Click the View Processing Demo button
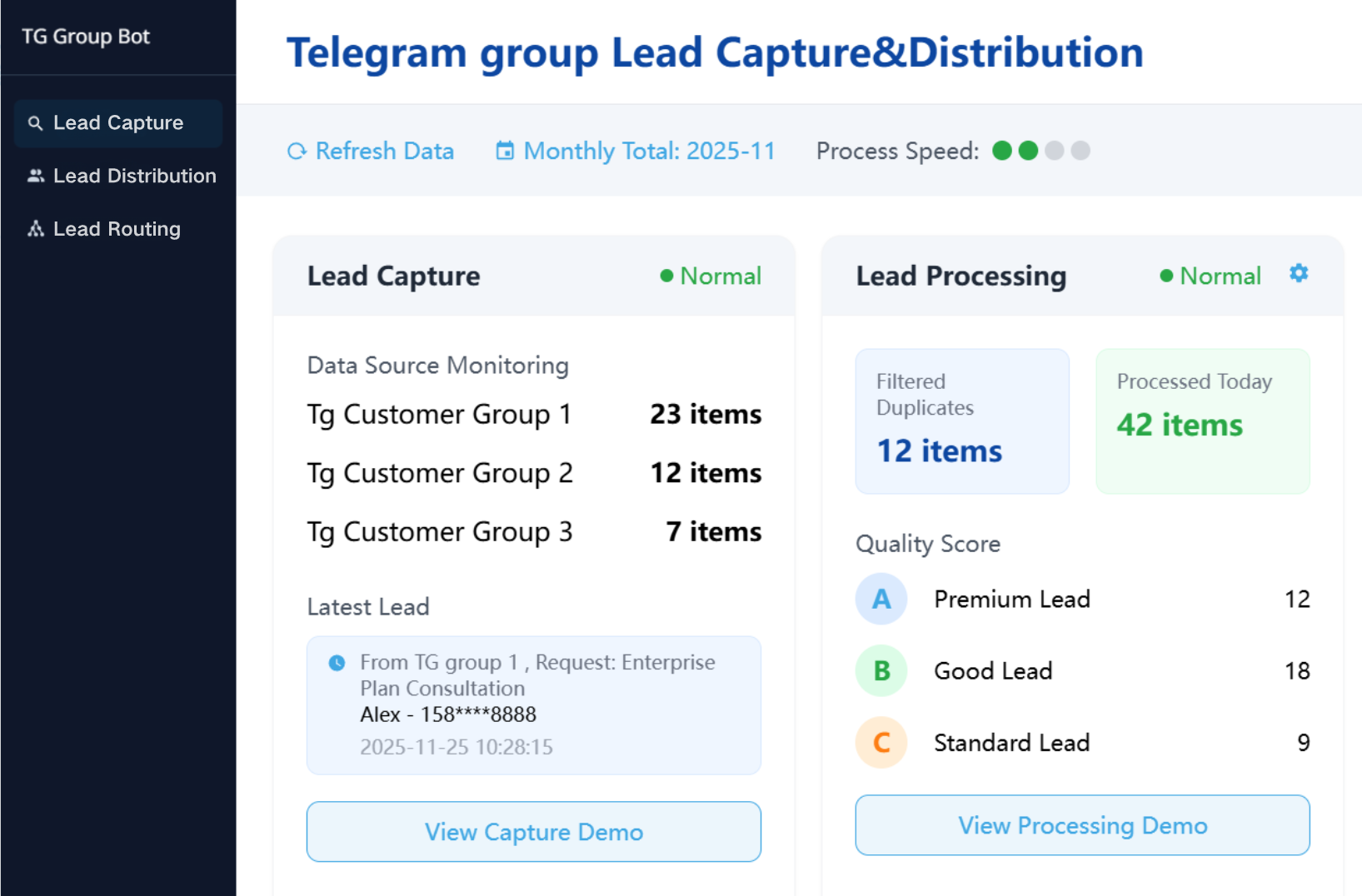The width and height of the screenshot is (1362, 896). pos(1082,825)
